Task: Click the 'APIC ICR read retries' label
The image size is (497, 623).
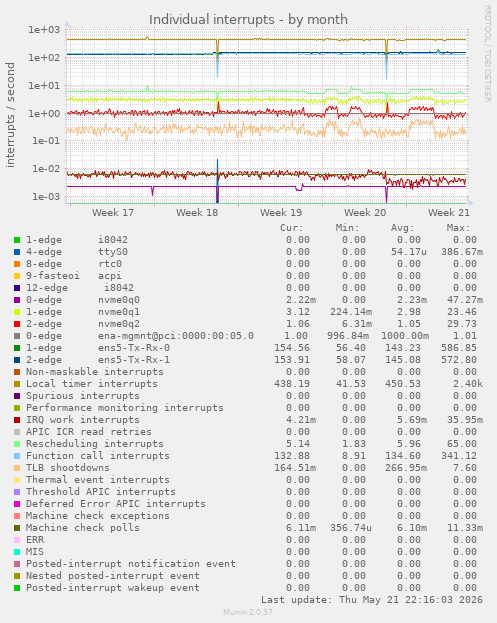Action: click(x=89, y=432)
